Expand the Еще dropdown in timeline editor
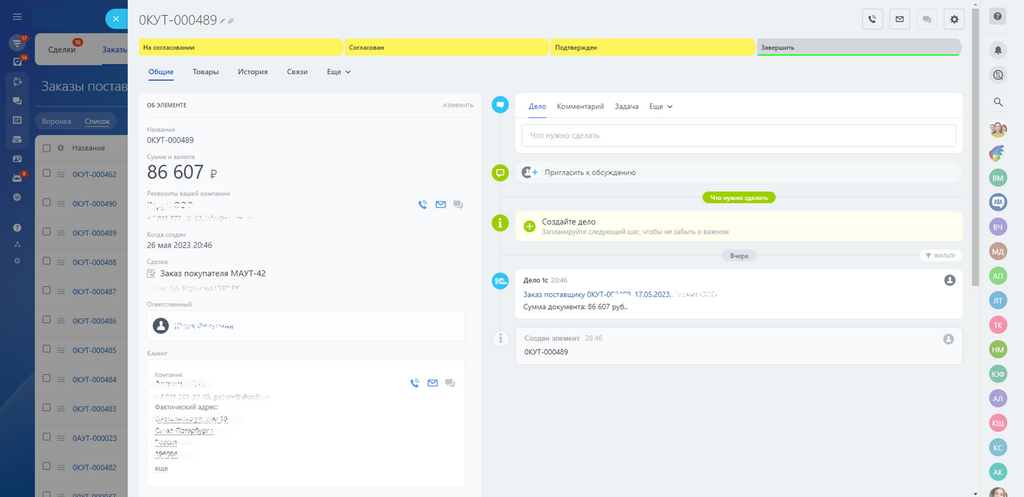The height and width of the screenshot is (497, 1024). (x=661, y=106)
